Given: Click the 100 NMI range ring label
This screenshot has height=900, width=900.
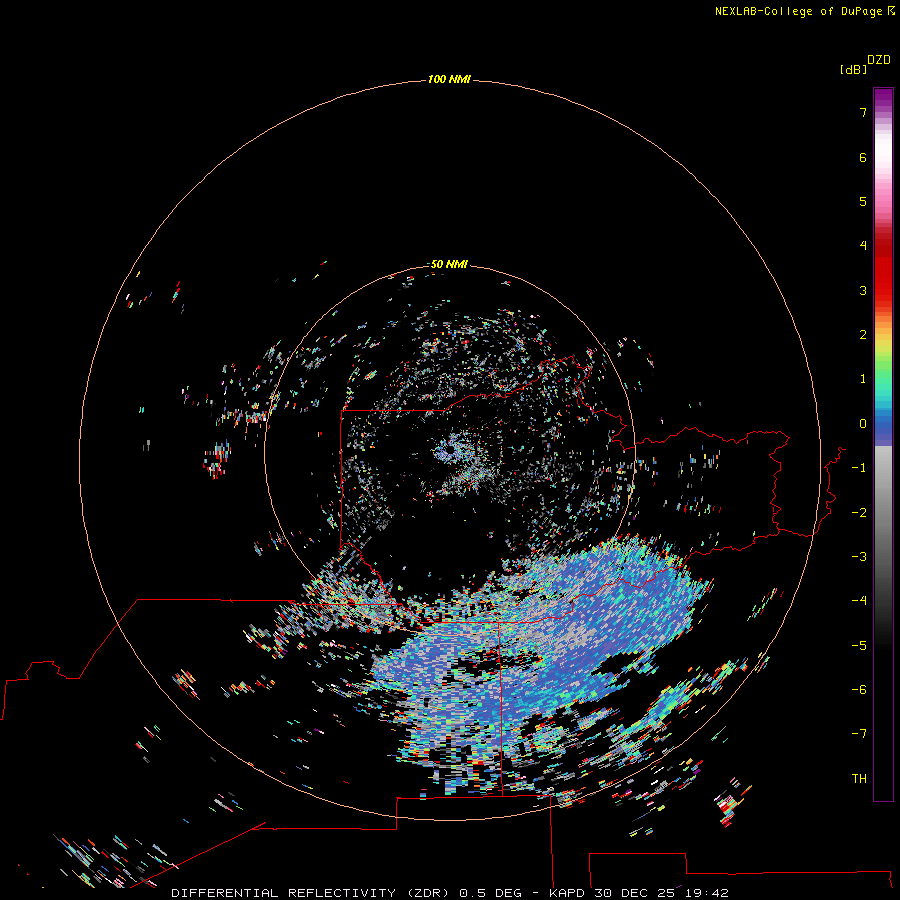Looking at the screenshot, I should point(449,79).
